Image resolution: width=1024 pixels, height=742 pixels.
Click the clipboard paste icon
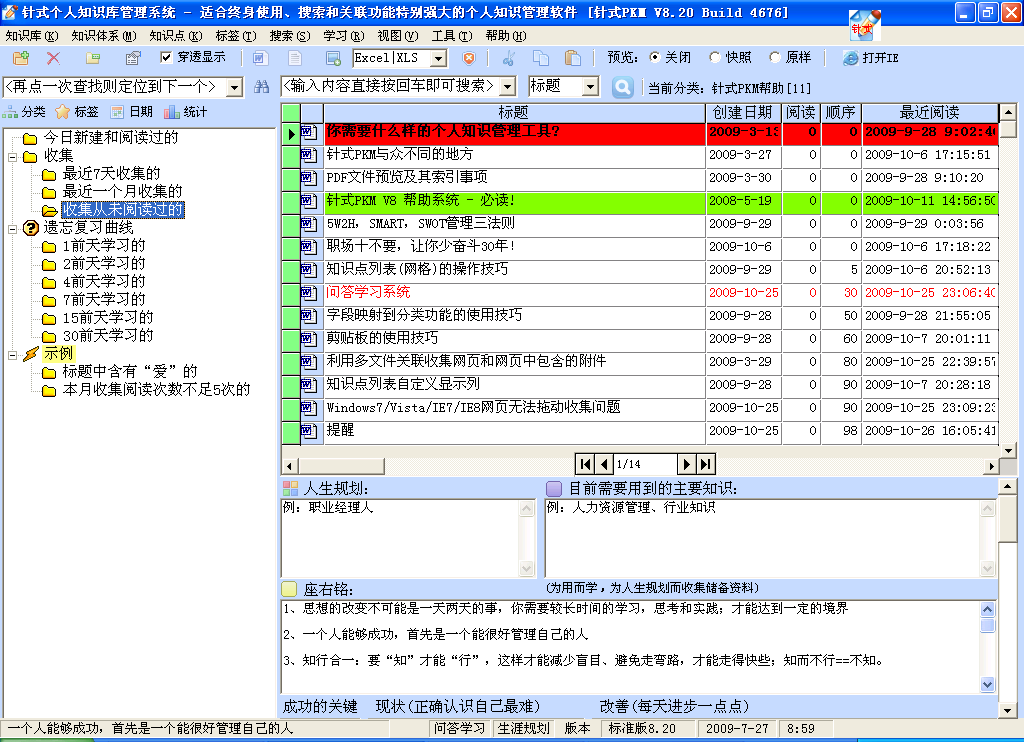point(573,58)
